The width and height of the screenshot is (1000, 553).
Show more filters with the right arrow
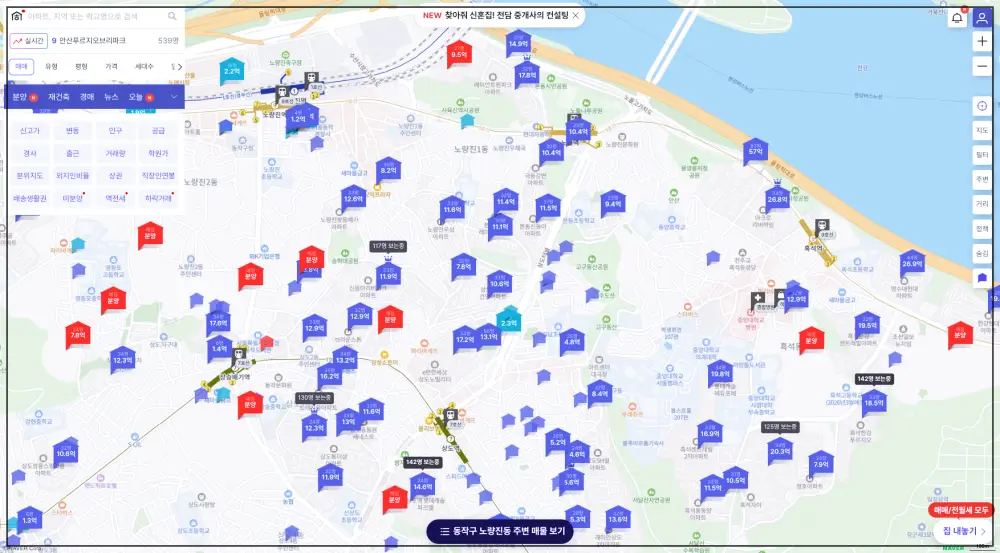point(180,66)
